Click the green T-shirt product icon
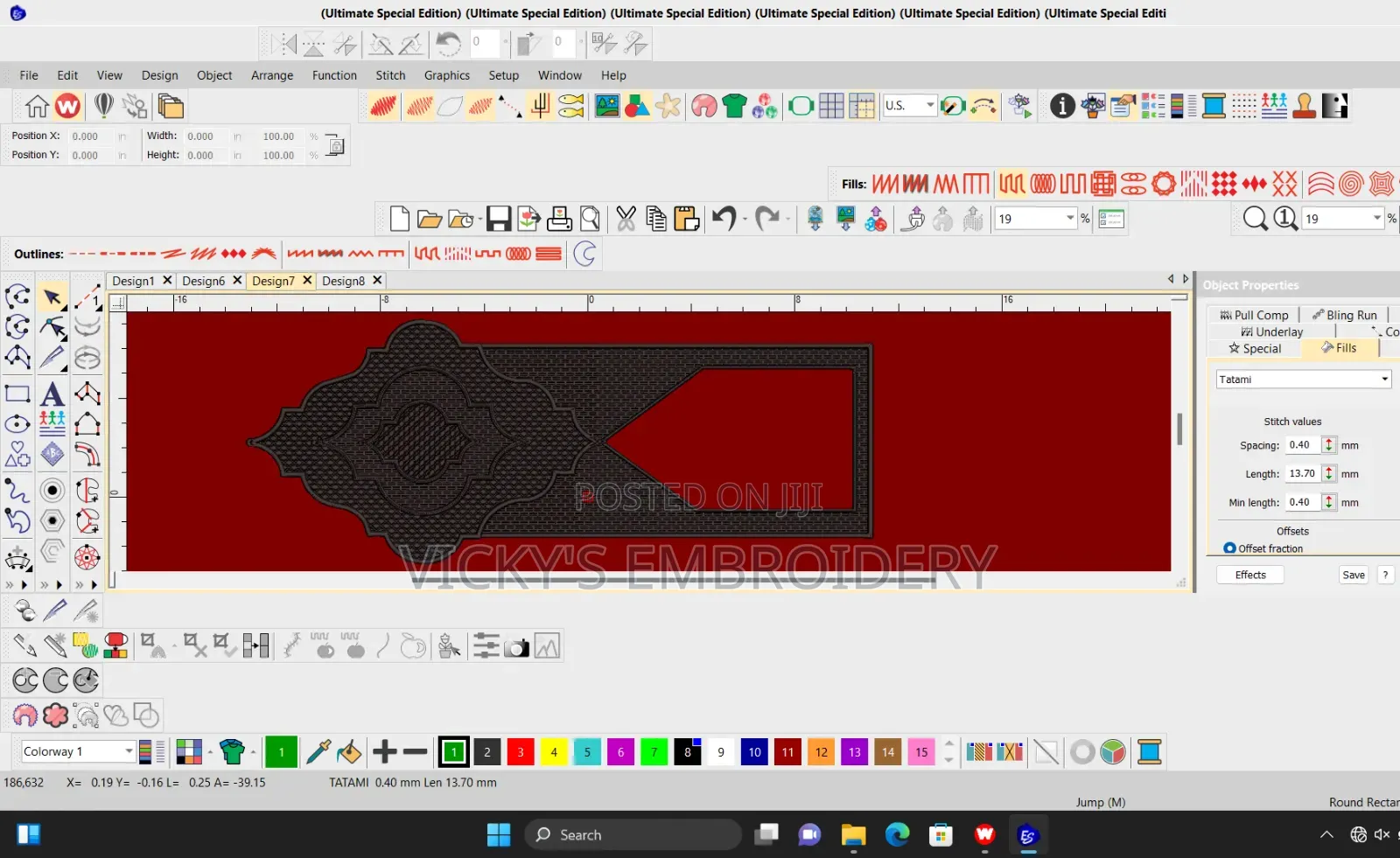The height and width of the screenshot is (858, 1400). [x=734, y=106]
